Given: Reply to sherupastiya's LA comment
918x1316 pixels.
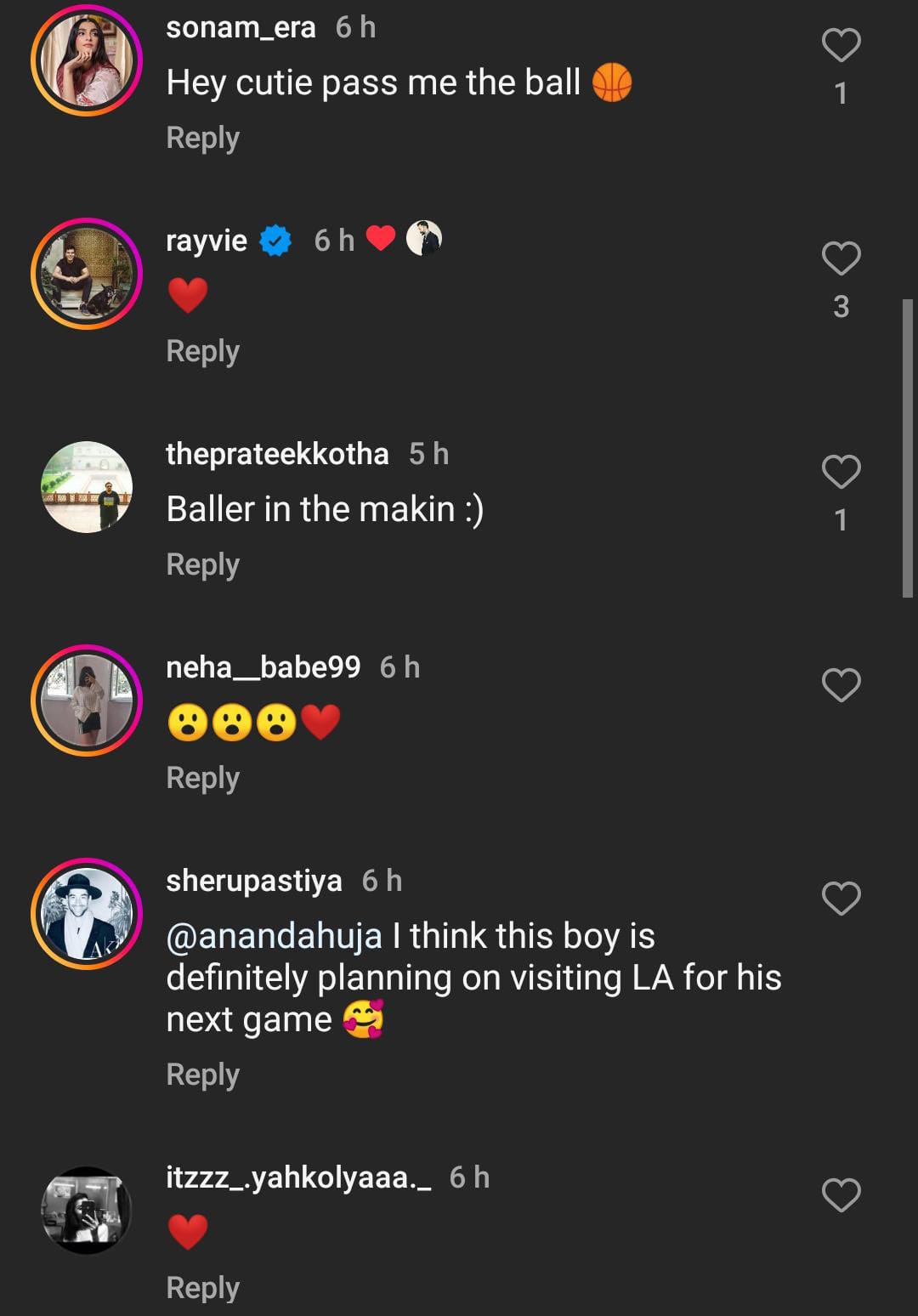Looking at the screenshot, I should 202,1075.
